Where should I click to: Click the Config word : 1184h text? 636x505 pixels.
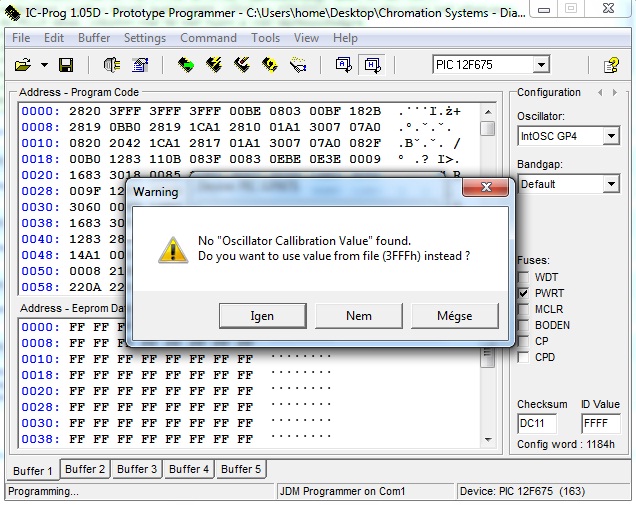[566, 445]
